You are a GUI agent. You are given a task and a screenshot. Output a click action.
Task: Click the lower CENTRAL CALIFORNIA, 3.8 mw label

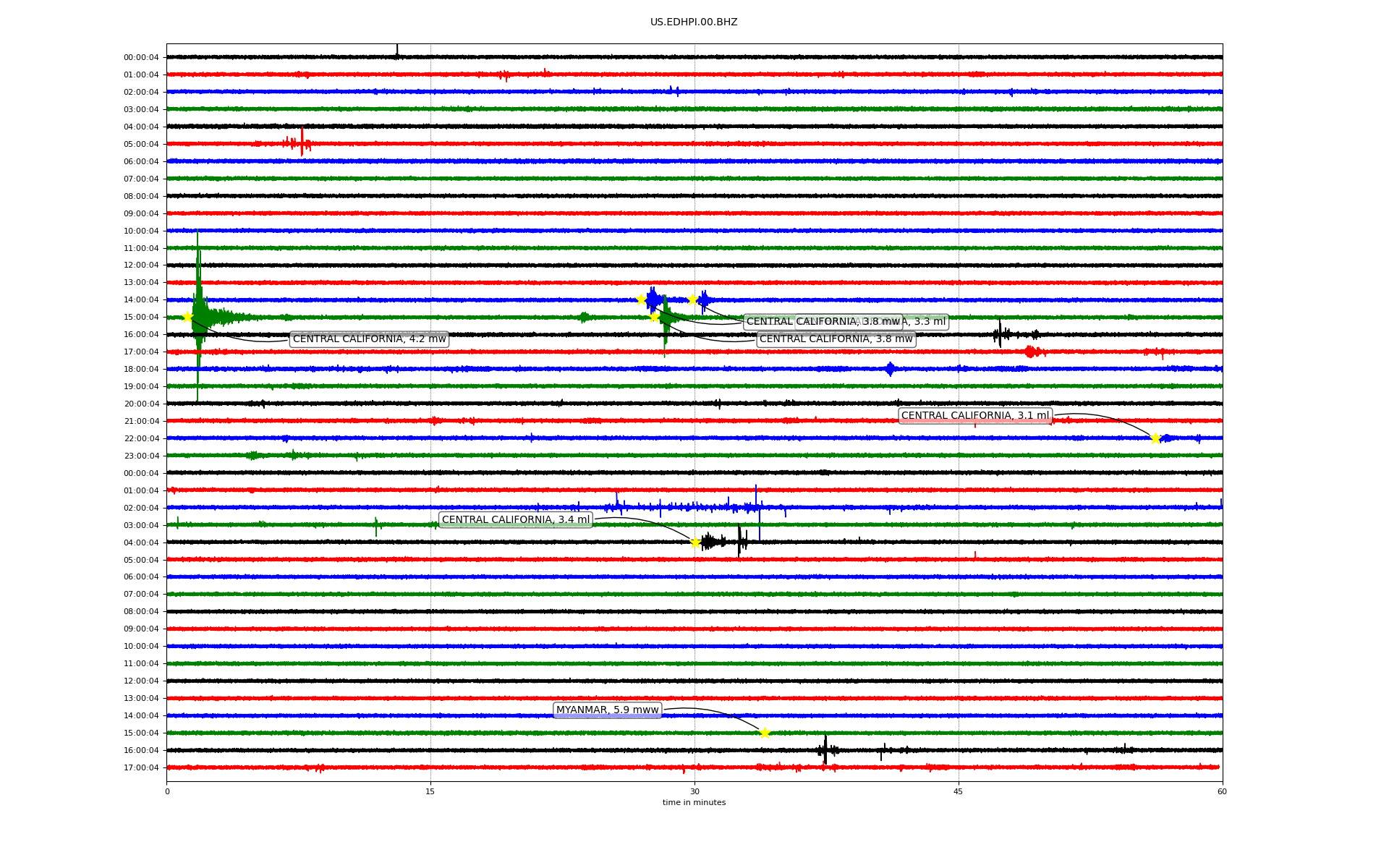836,339
